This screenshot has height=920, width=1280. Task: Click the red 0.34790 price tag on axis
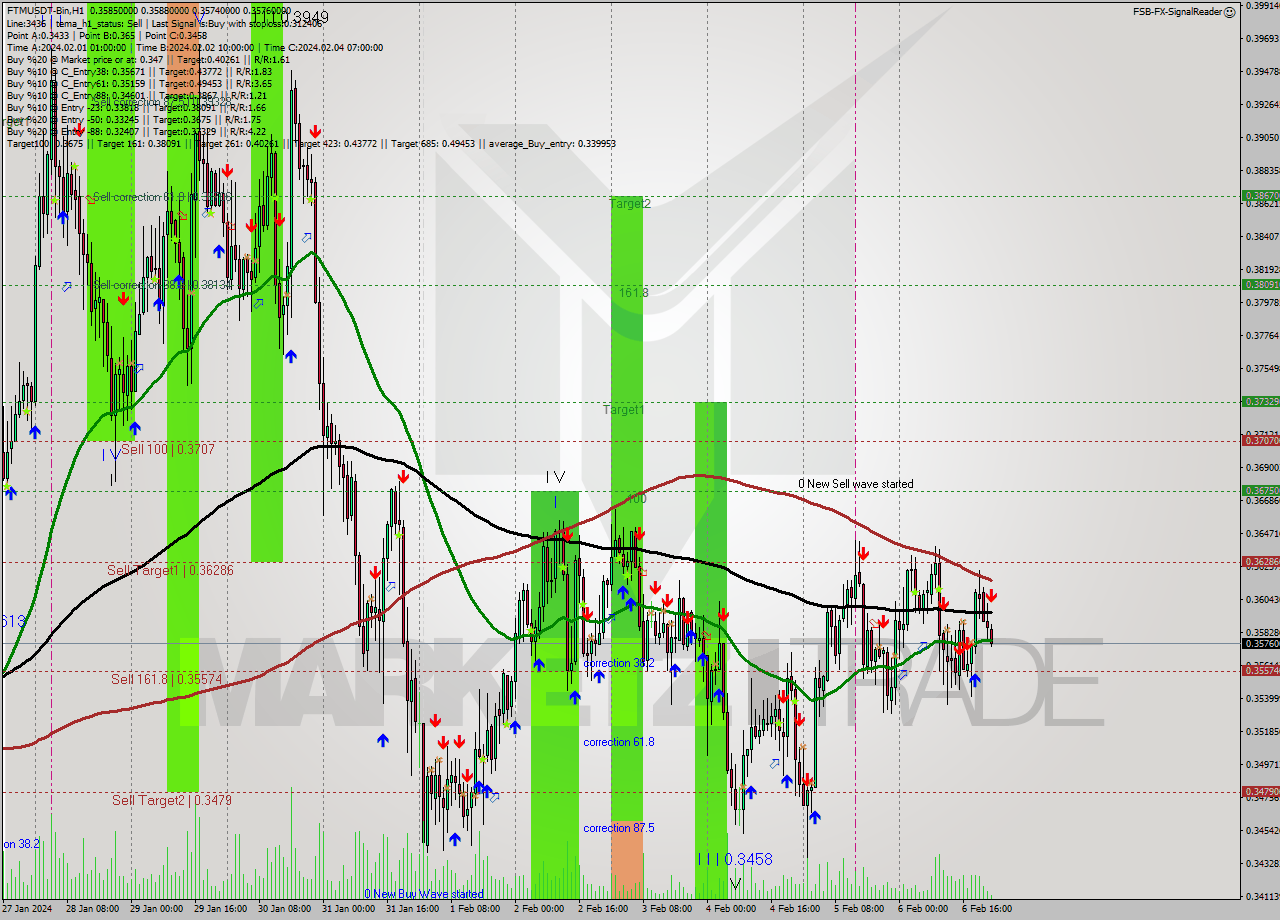pyautogui.click(x=1260, y=791)
